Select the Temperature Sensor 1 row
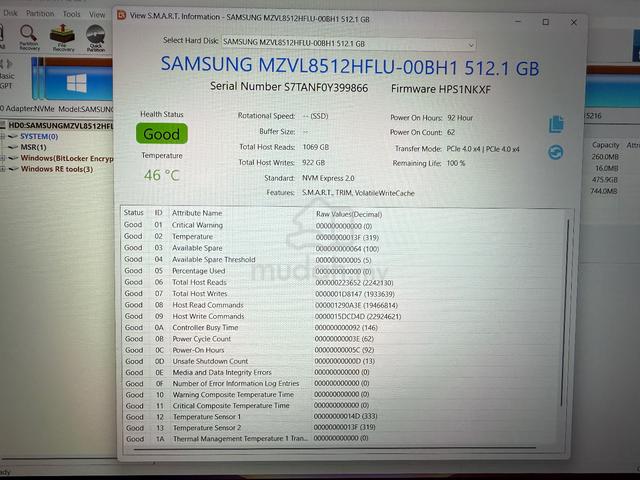This screenshot has height=480, width=640. [343, 417]
